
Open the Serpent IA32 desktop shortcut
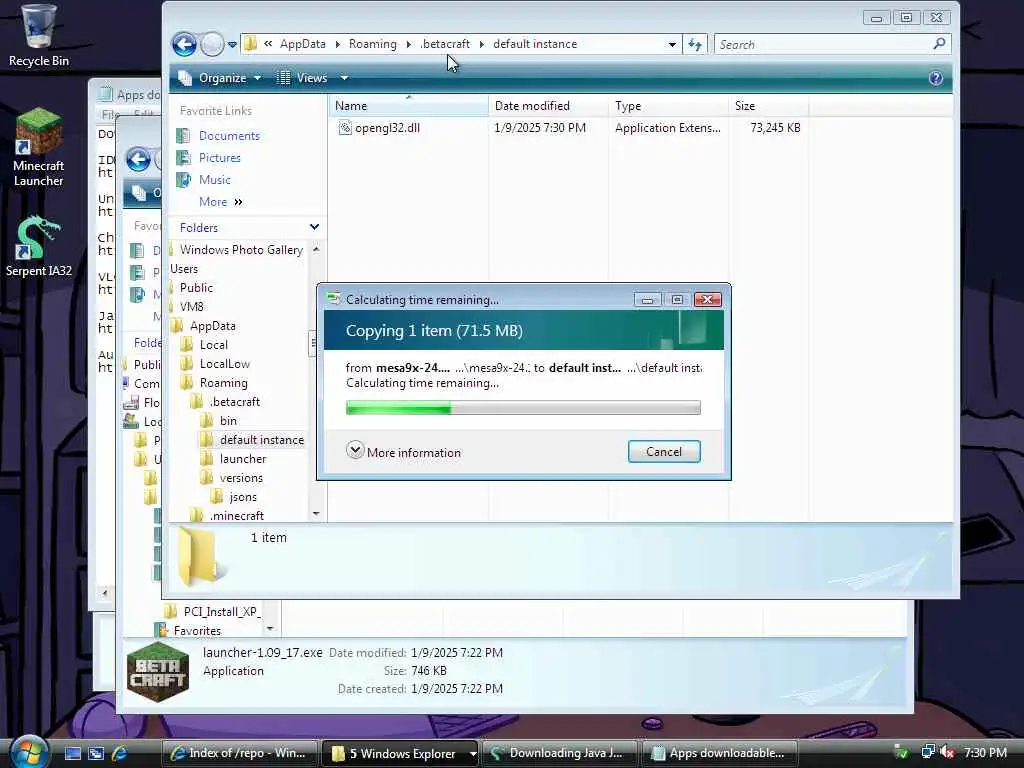point(39,247)
